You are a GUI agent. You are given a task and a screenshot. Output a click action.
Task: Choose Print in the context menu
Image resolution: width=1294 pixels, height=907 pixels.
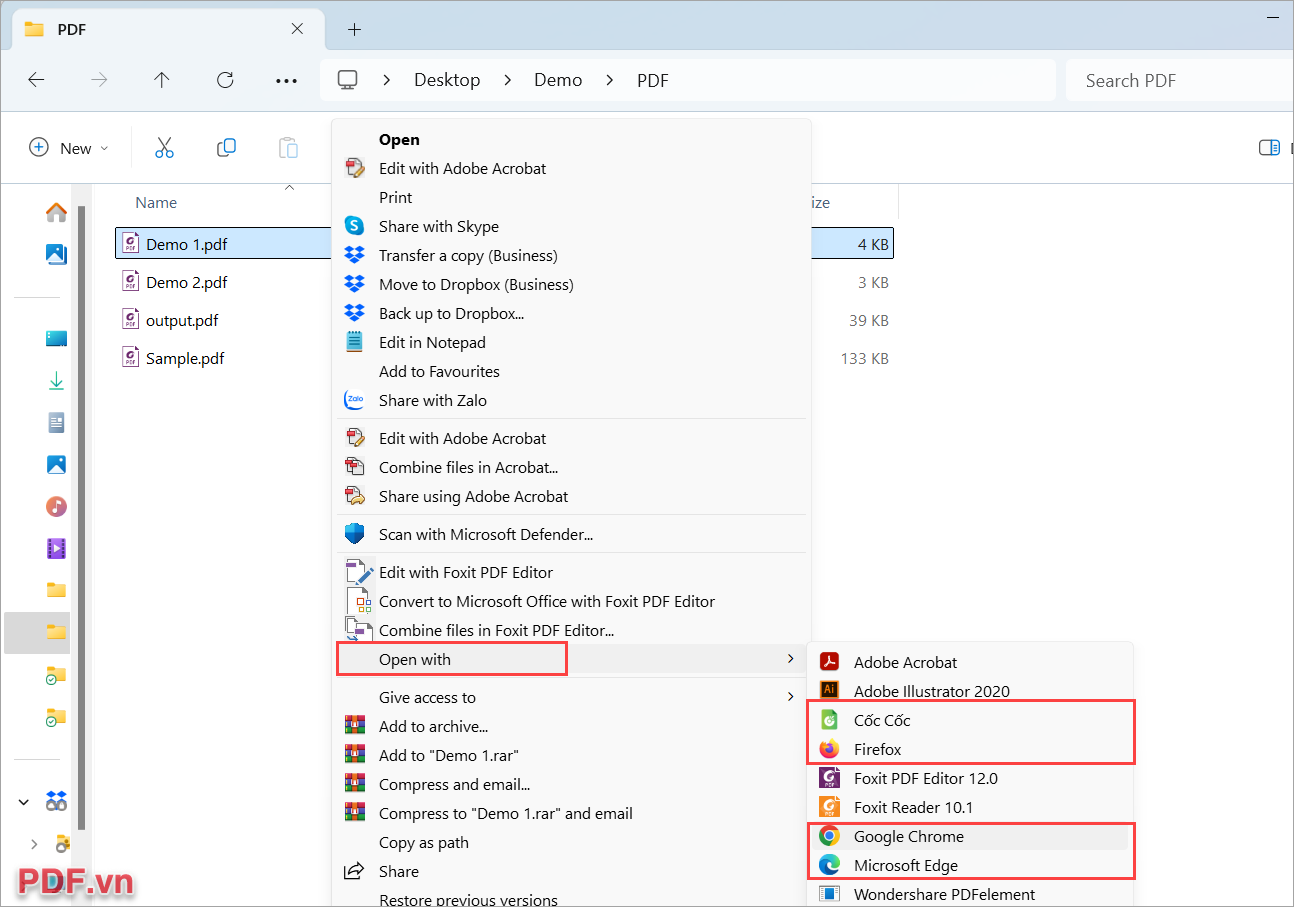[x=571, y=197]
